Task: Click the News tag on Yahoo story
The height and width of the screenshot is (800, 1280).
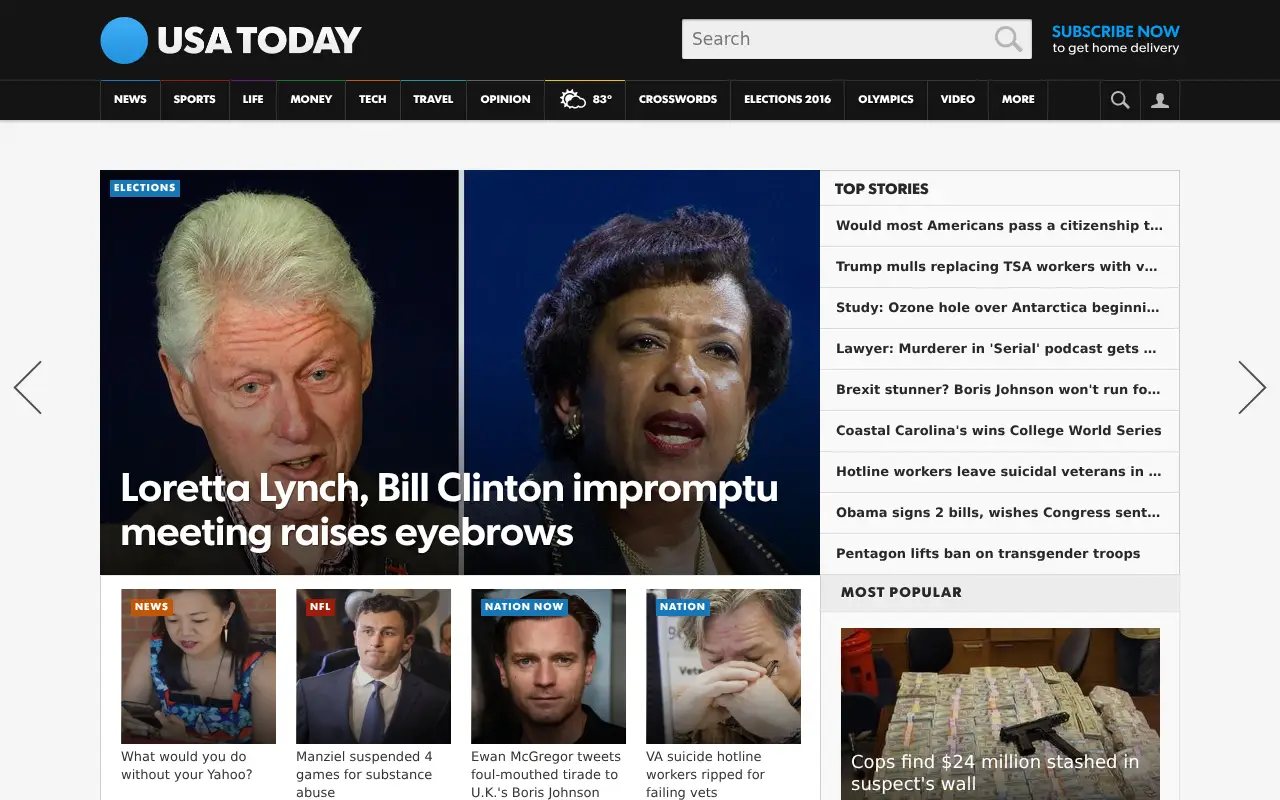Action: coord(151,607)
